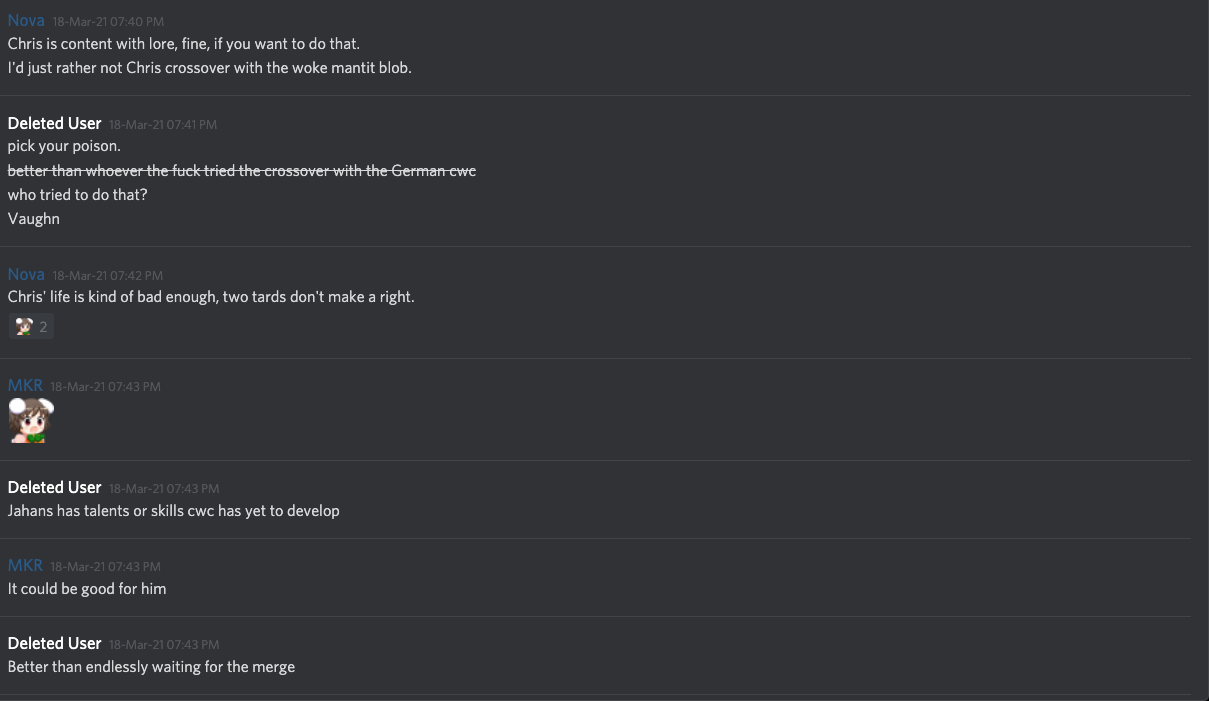The width and height of the screenshot is (1209, 701).
Task: Click 'Better than endlessly waiting for the merge'
Action: 151,667
